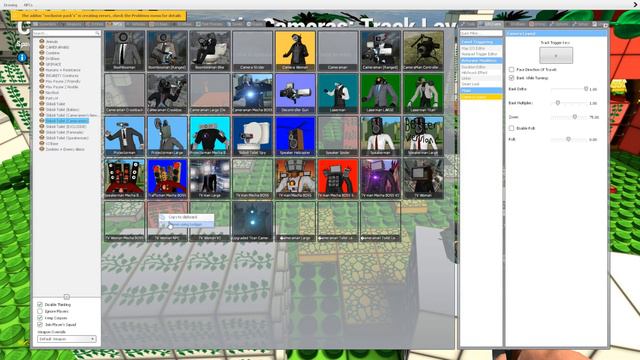This screenshot has height=360, width=640.
Task: Select the Cameraman (Ranged) NPC tile
Action: click(x=380, y=50)
